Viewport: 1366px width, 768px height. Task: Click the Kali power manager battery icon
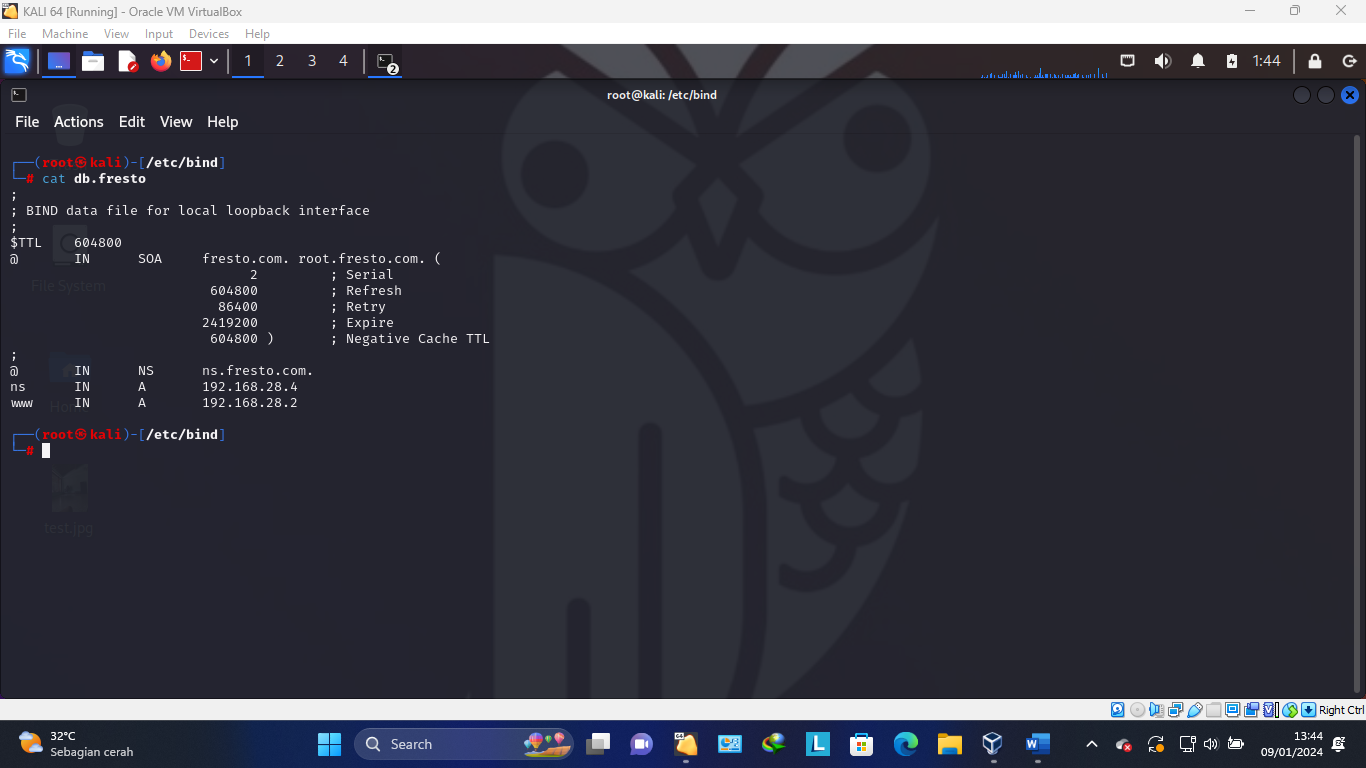(1232, 61)
